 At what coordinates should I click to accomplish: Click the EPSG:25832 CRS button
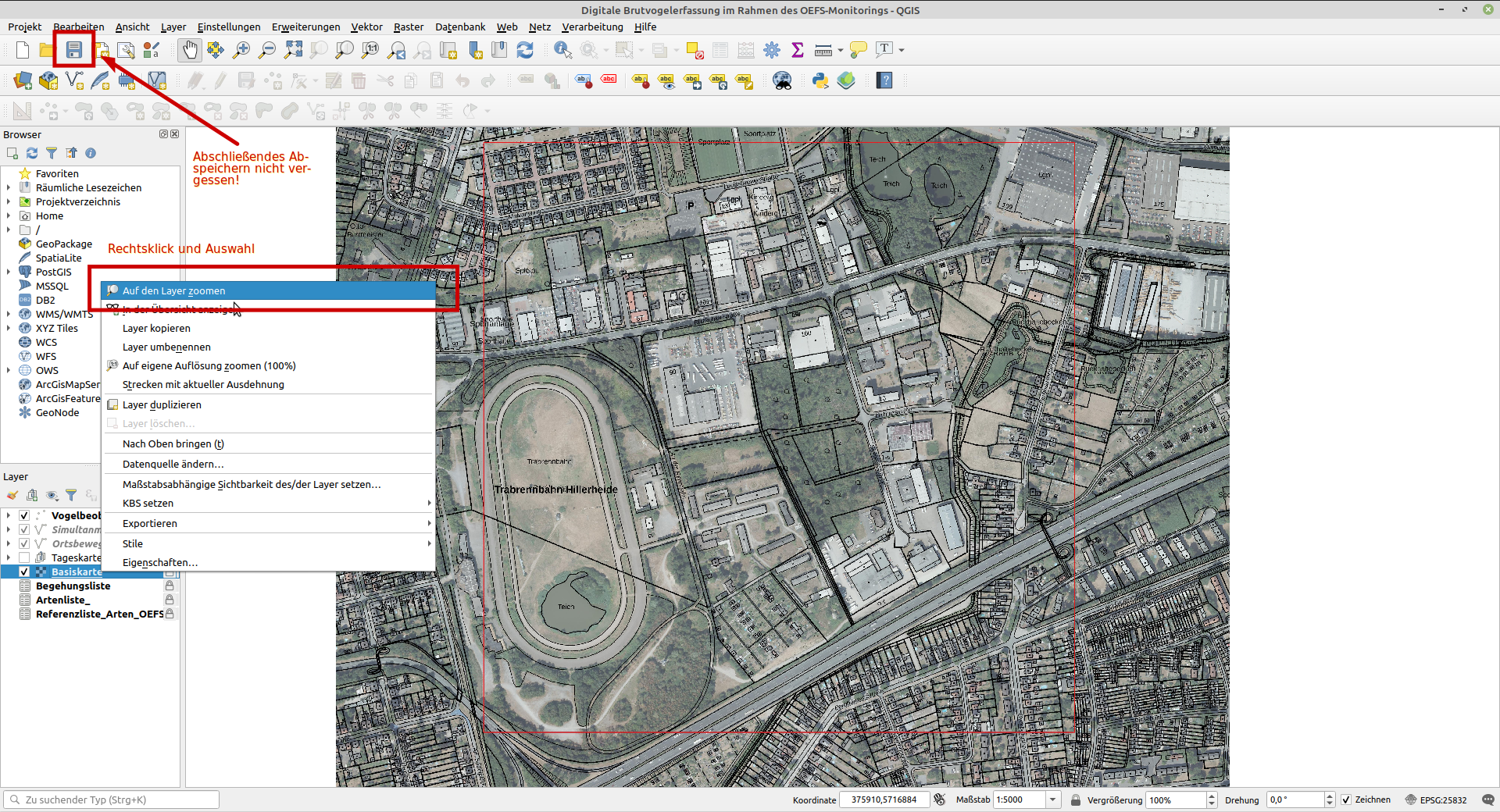[x=1436, y=800]
